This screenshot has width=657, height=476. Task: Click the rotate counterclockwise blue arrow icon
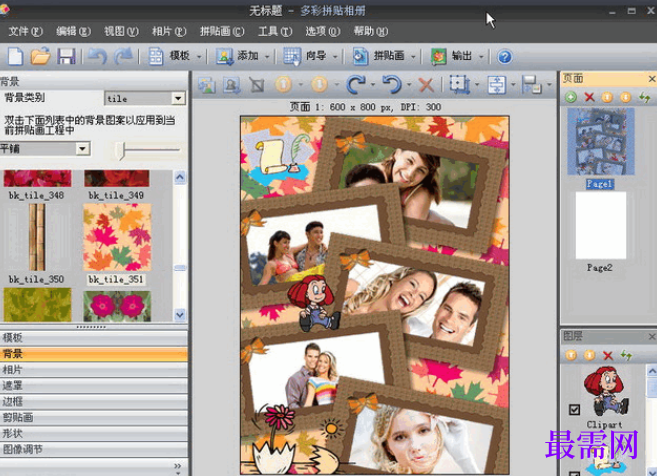[392, 85]
